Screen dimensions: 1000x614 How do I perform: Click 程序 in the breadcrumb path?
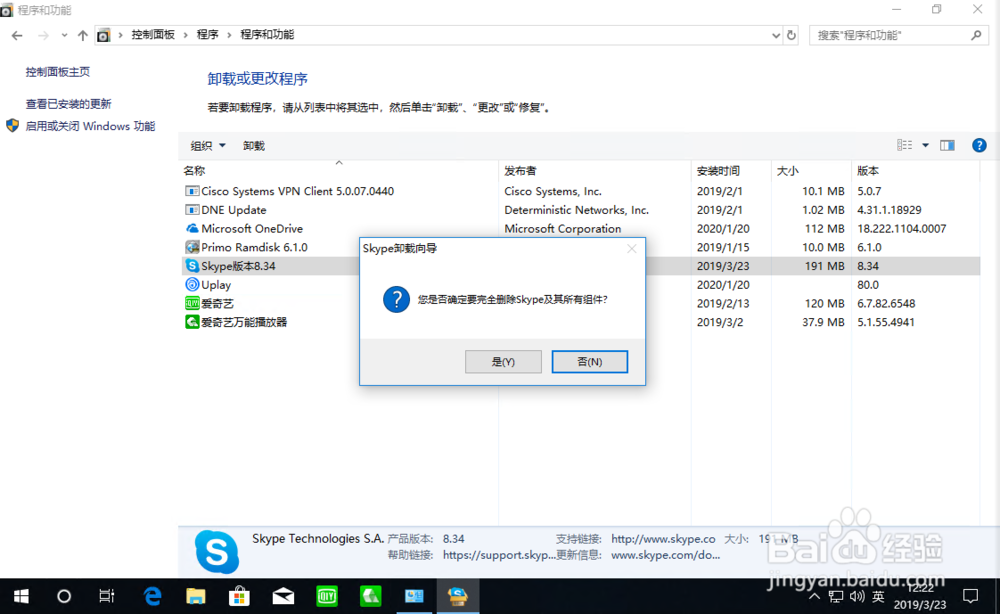(x=207, y=34)
